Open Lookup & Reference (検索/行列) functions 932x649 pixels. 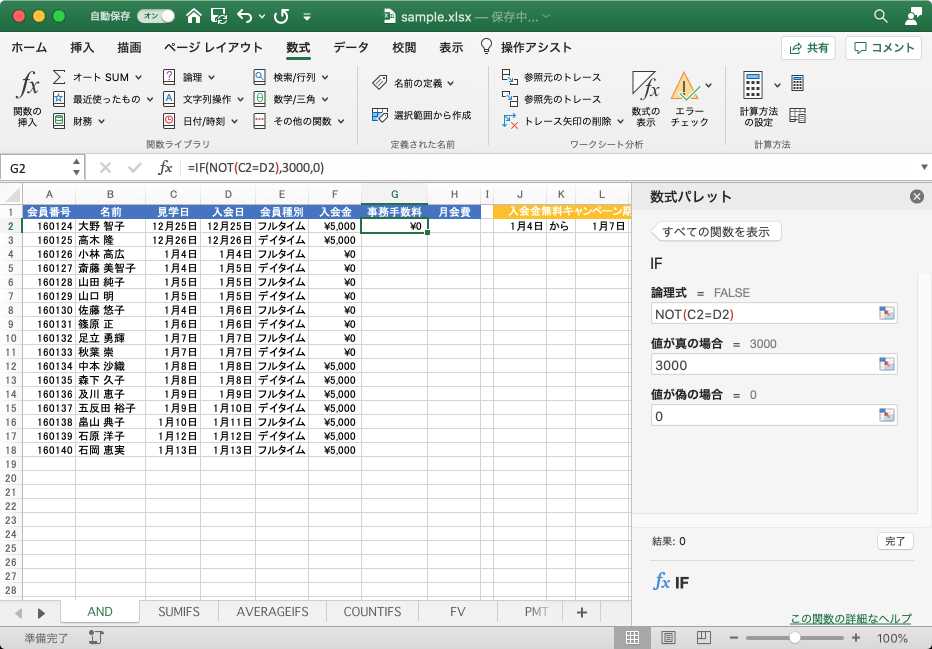tap(291, 77)
